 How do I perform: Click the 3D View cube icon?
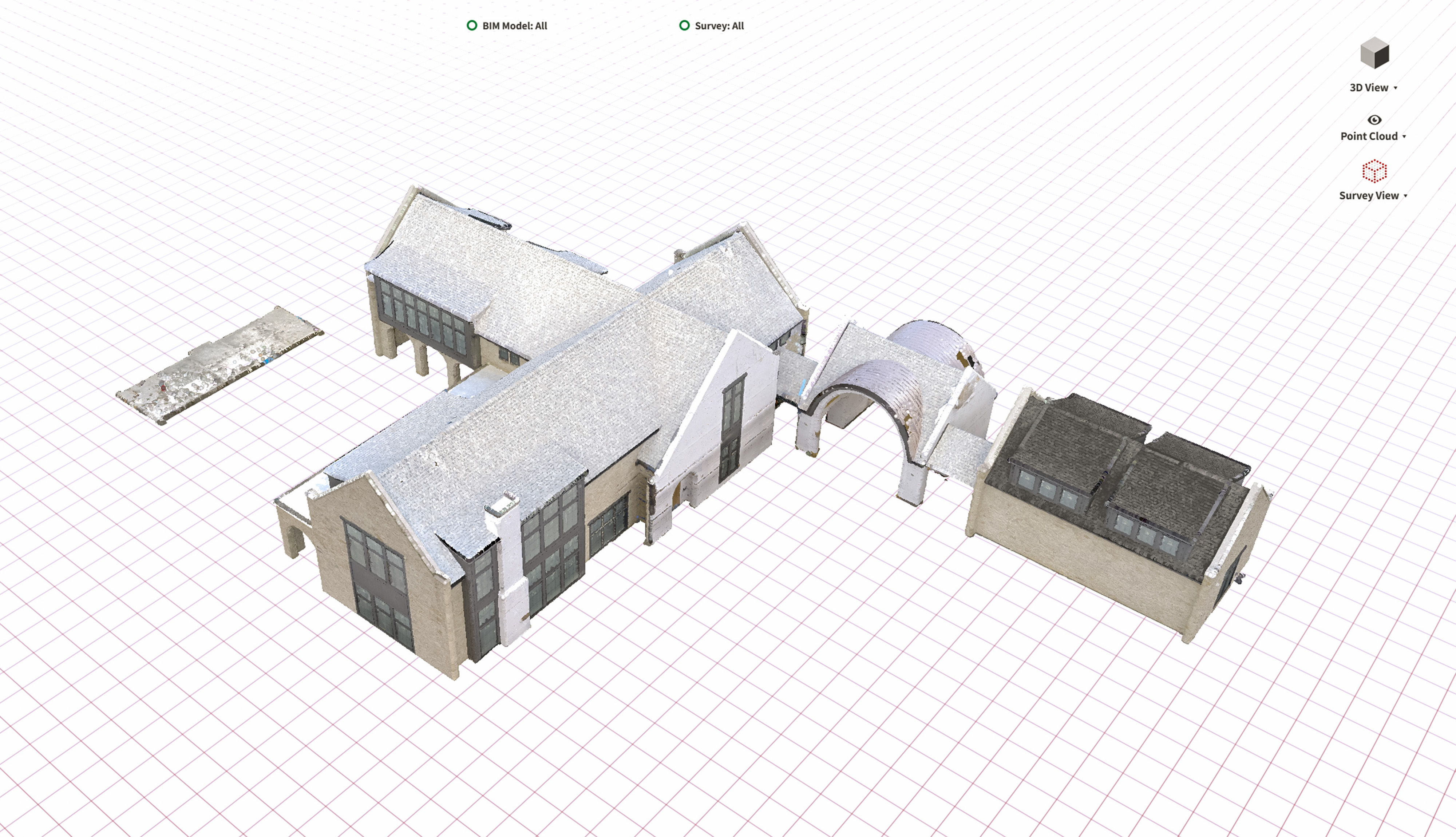(x=1374, y=53)
